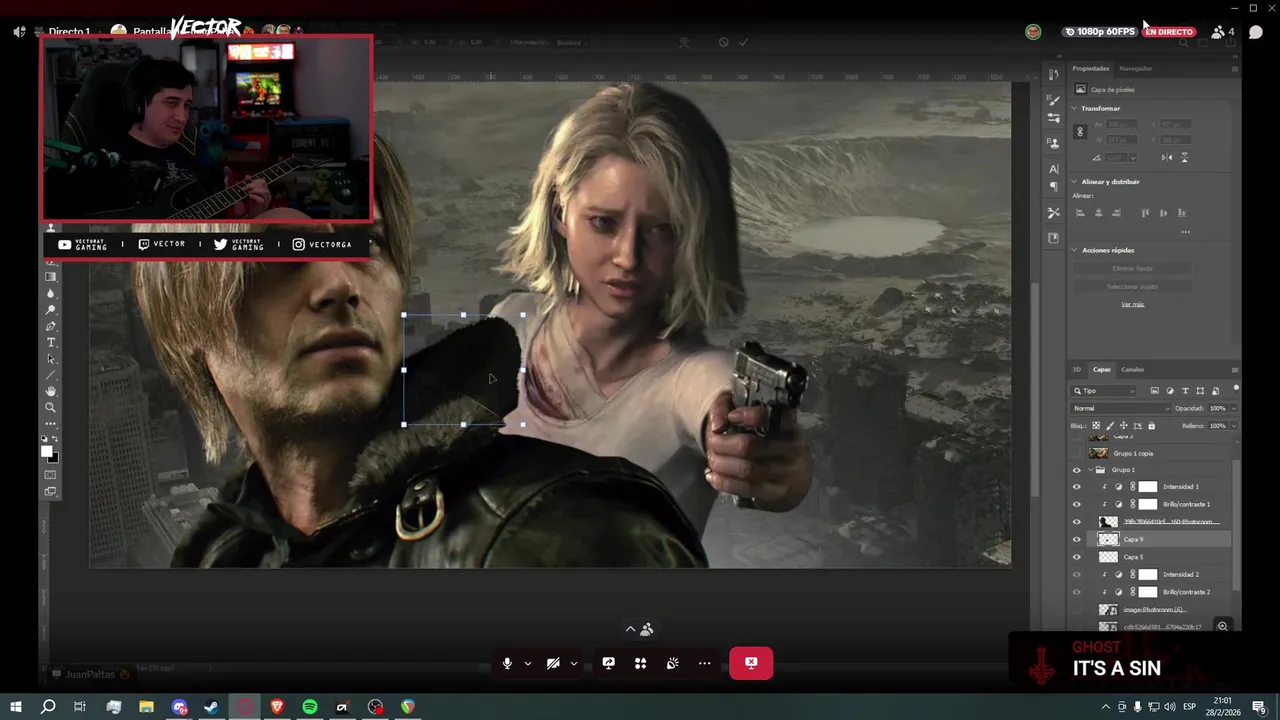Click the lock transparent pixels checkerboard icon
The height and width of the screenshot is (720, 1280).
coord(1096,426)
